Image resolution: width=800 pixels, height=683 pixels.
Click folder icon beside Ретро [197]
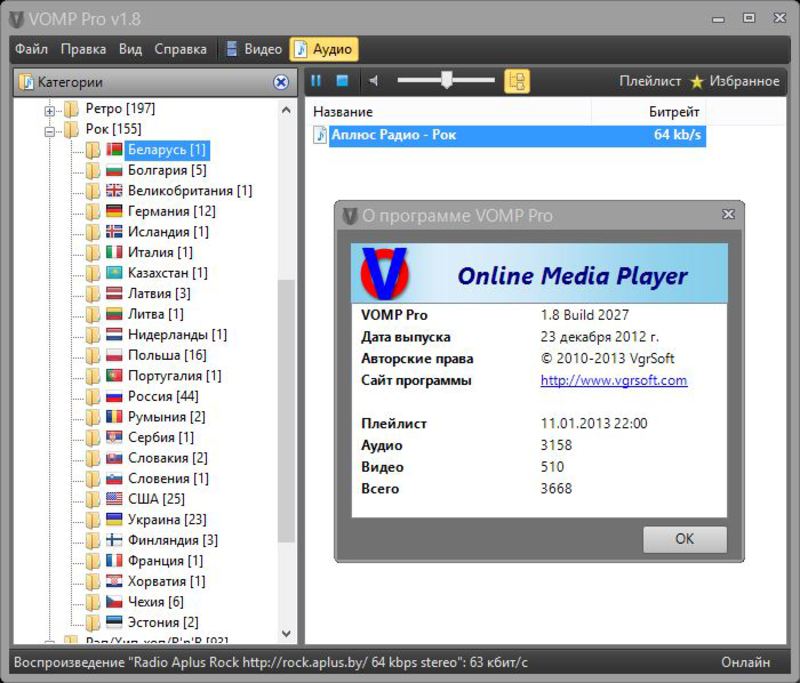click(71, 109)
